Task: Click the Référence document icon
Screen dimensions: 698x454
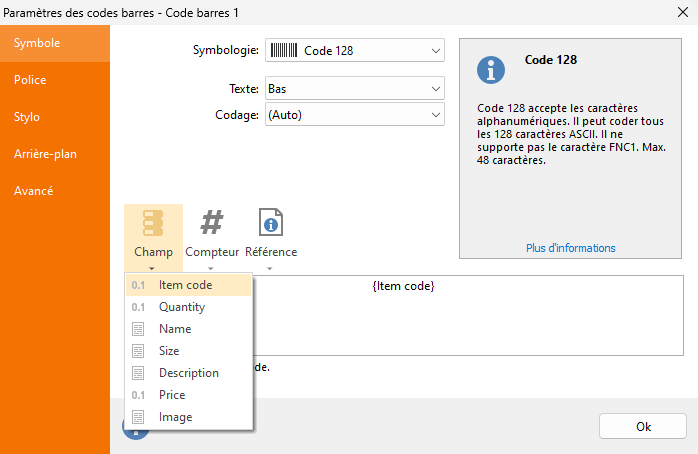Action: 271,222
